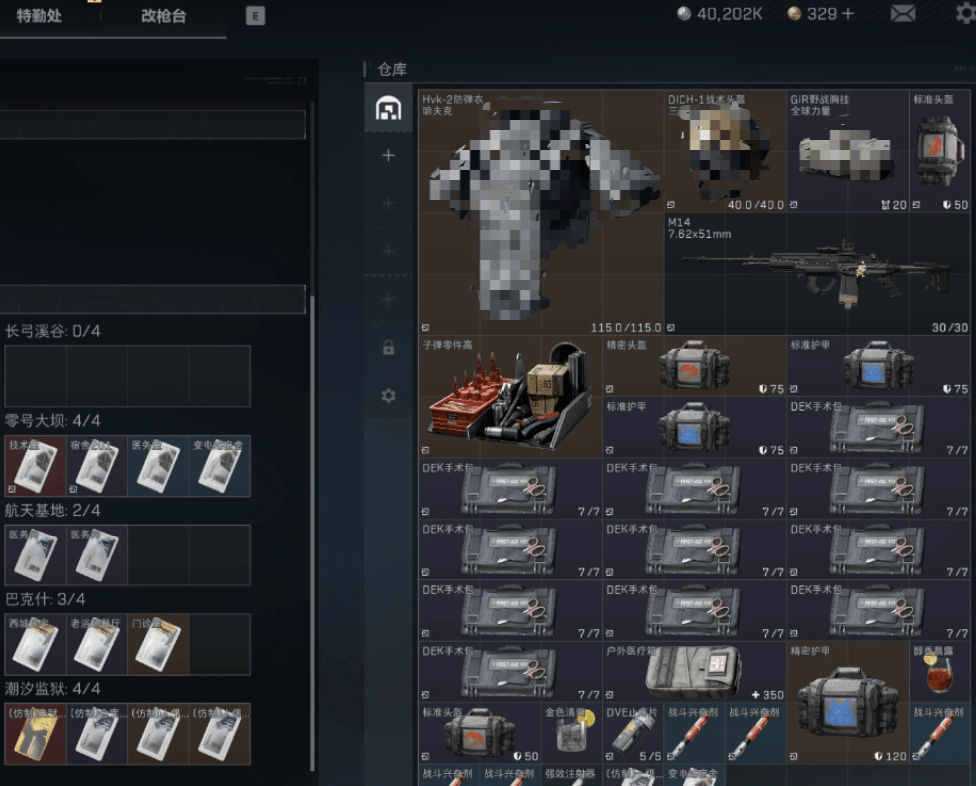This screenshot has width=976, height=786.
Task: Open warehouse settings gear in sidebar
Action: coord(388,396)
